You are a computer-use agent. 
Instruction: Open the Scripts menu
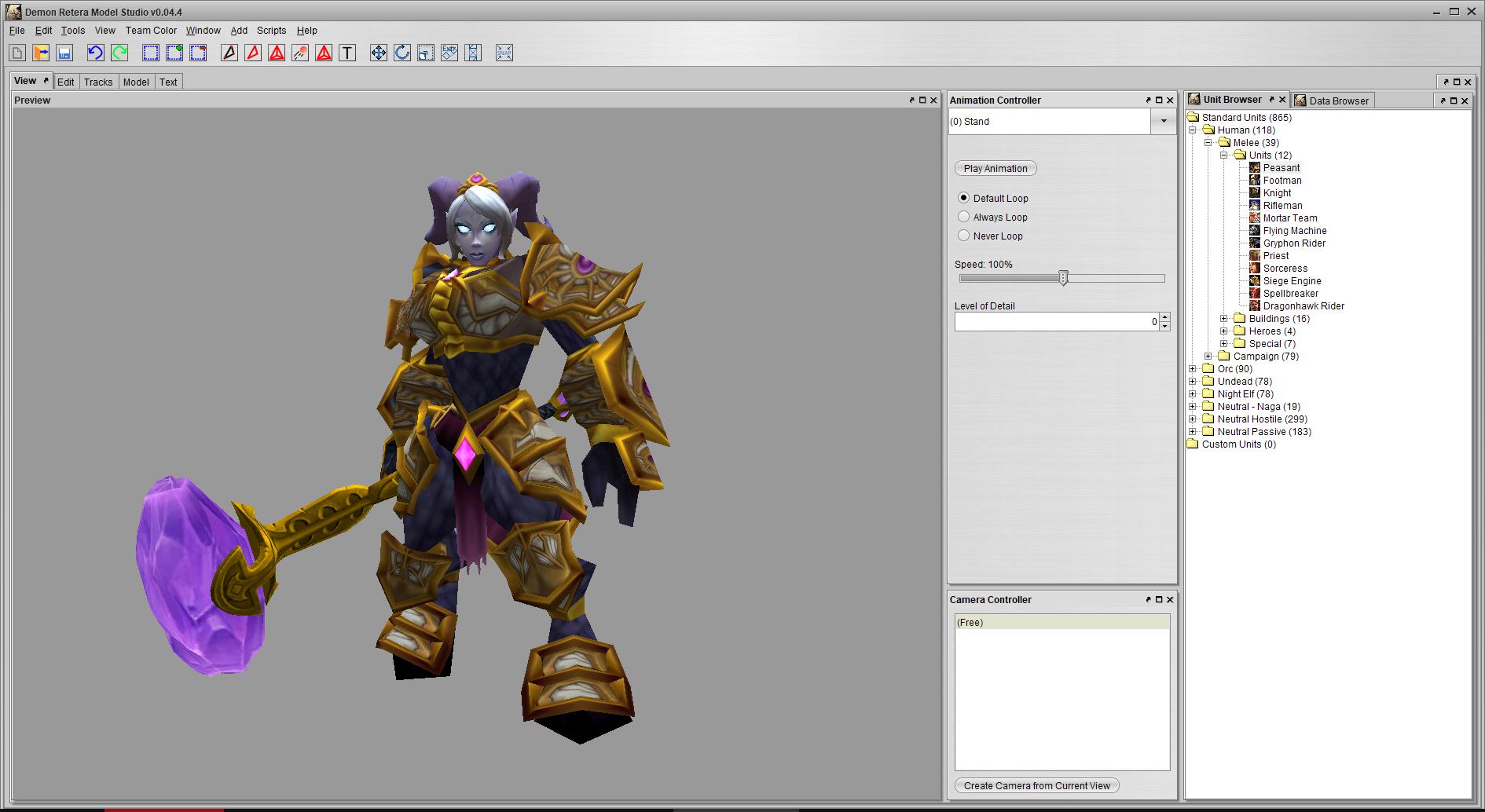(271, 31)
